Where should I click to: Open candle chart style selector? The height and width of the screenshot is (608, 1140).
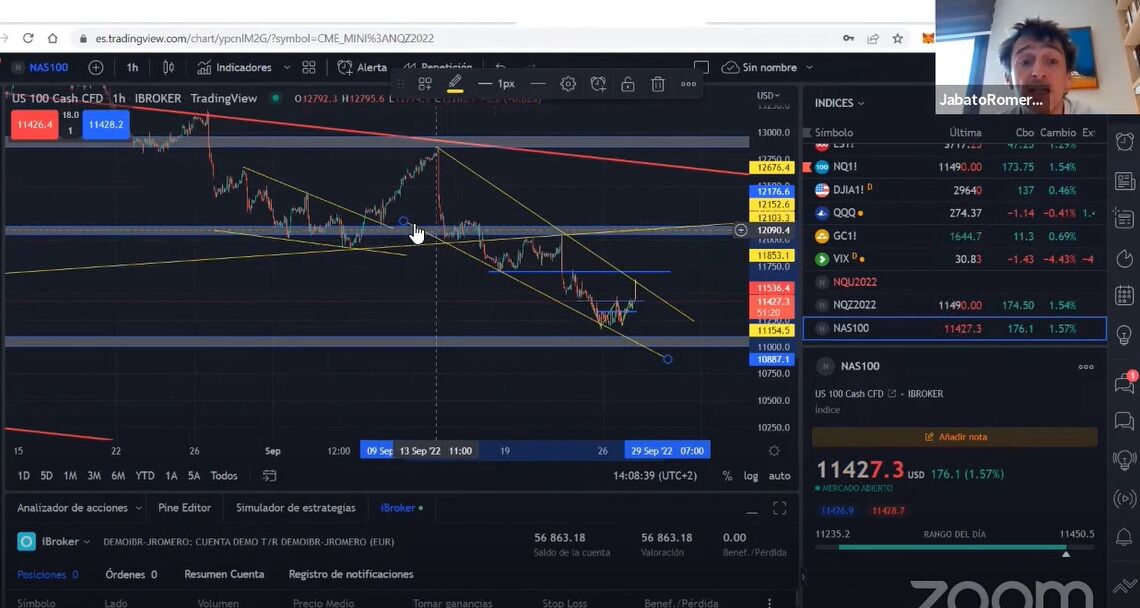[x=169, y=68]
